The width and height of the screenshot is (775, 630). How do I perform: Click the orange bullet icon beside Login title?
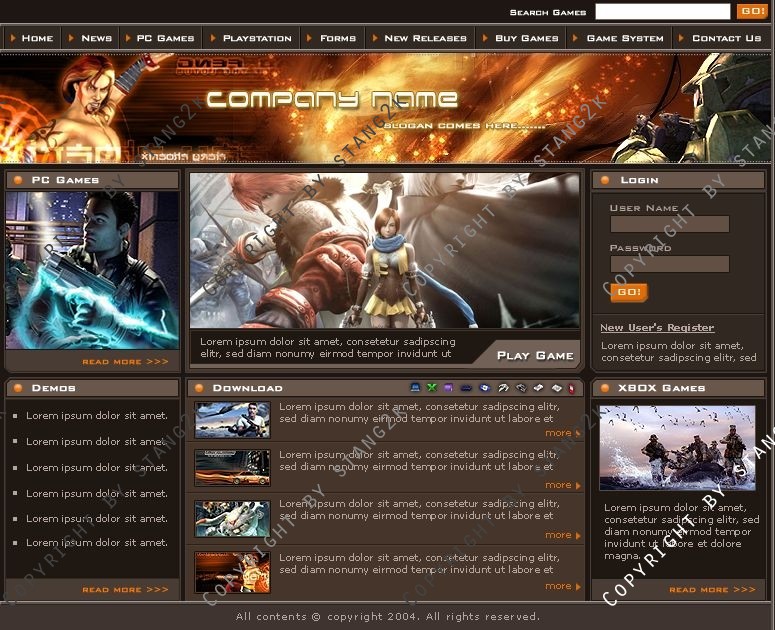click(x=606, y=180)
